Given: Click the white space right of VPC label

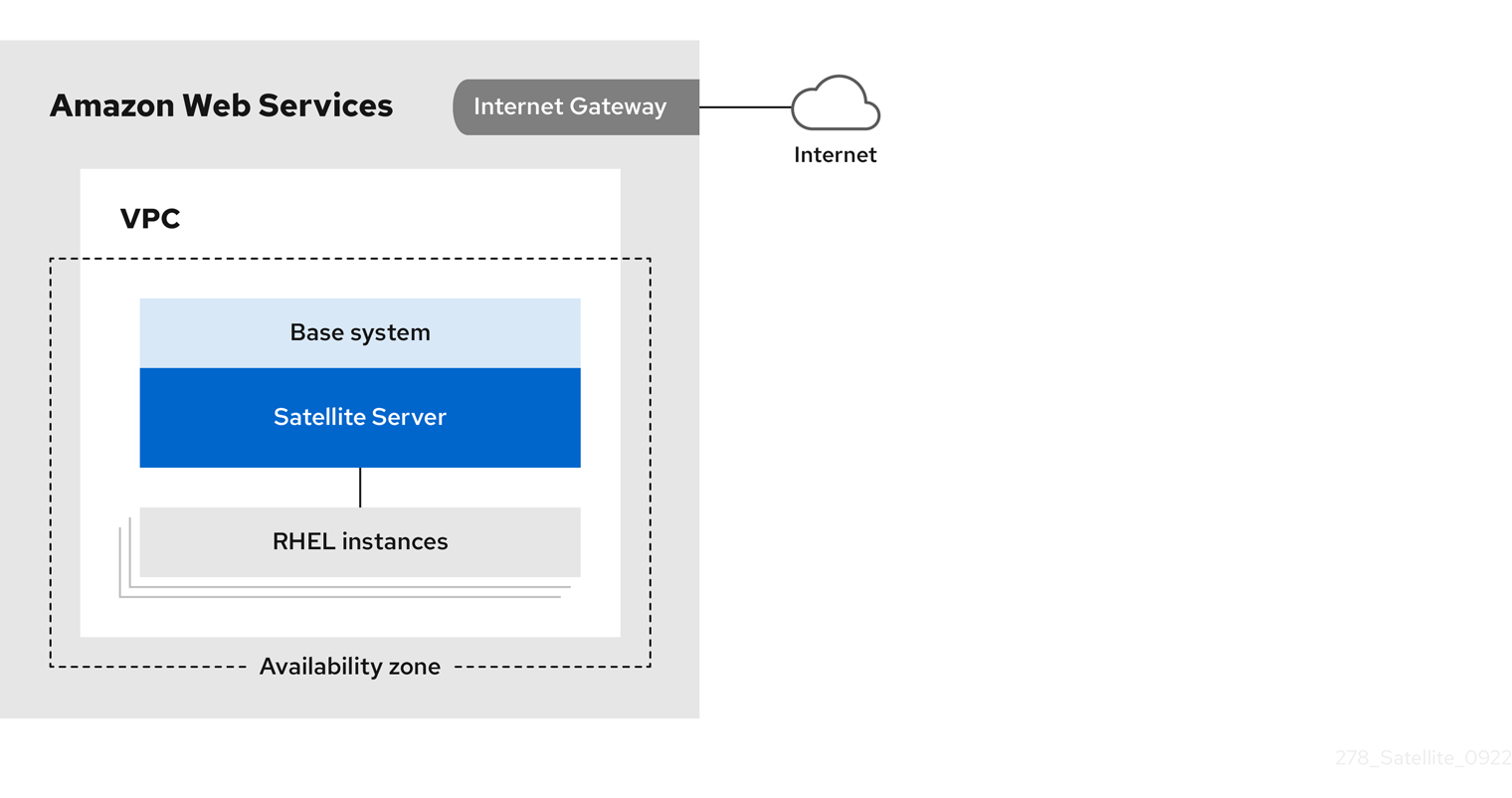Looking at the screenshot, I should click(x=398, y=219).
